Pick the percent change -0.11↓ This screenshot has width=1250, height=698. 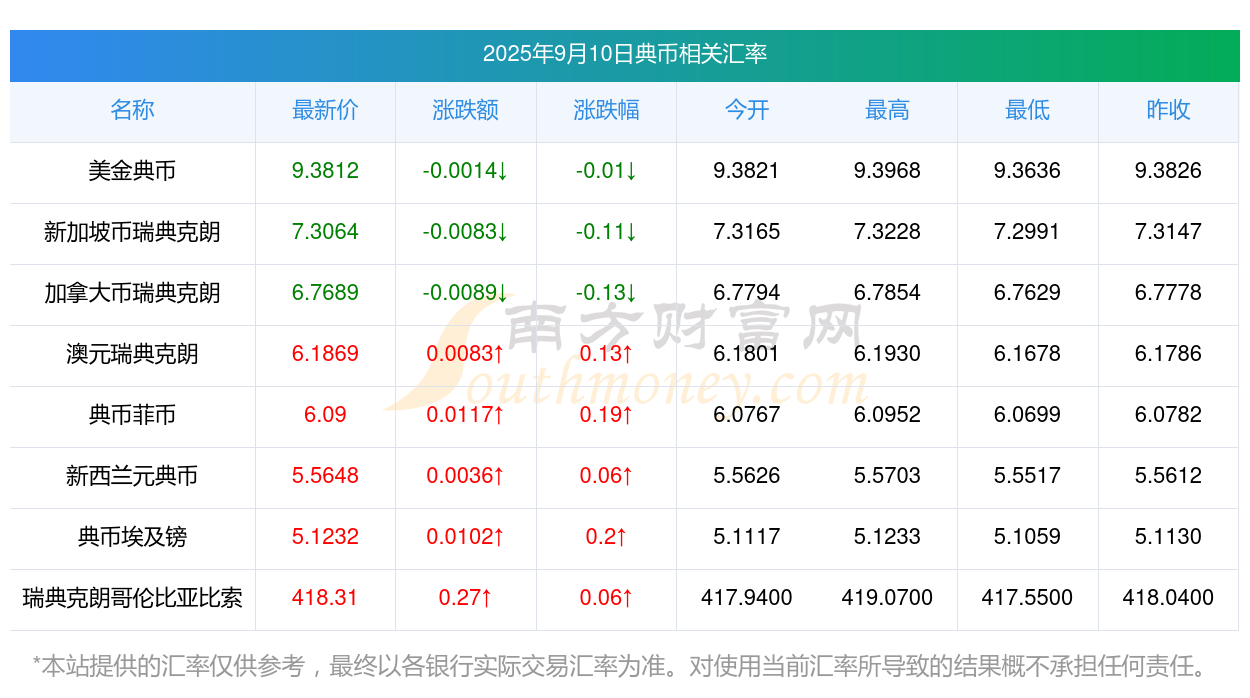[x=606, y=232]
